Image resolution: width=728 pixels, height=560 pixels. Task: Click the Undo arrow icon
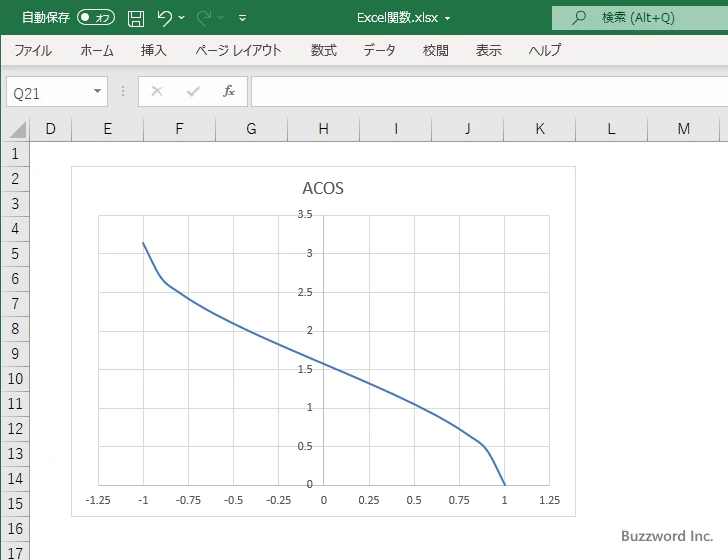point(164,18)
